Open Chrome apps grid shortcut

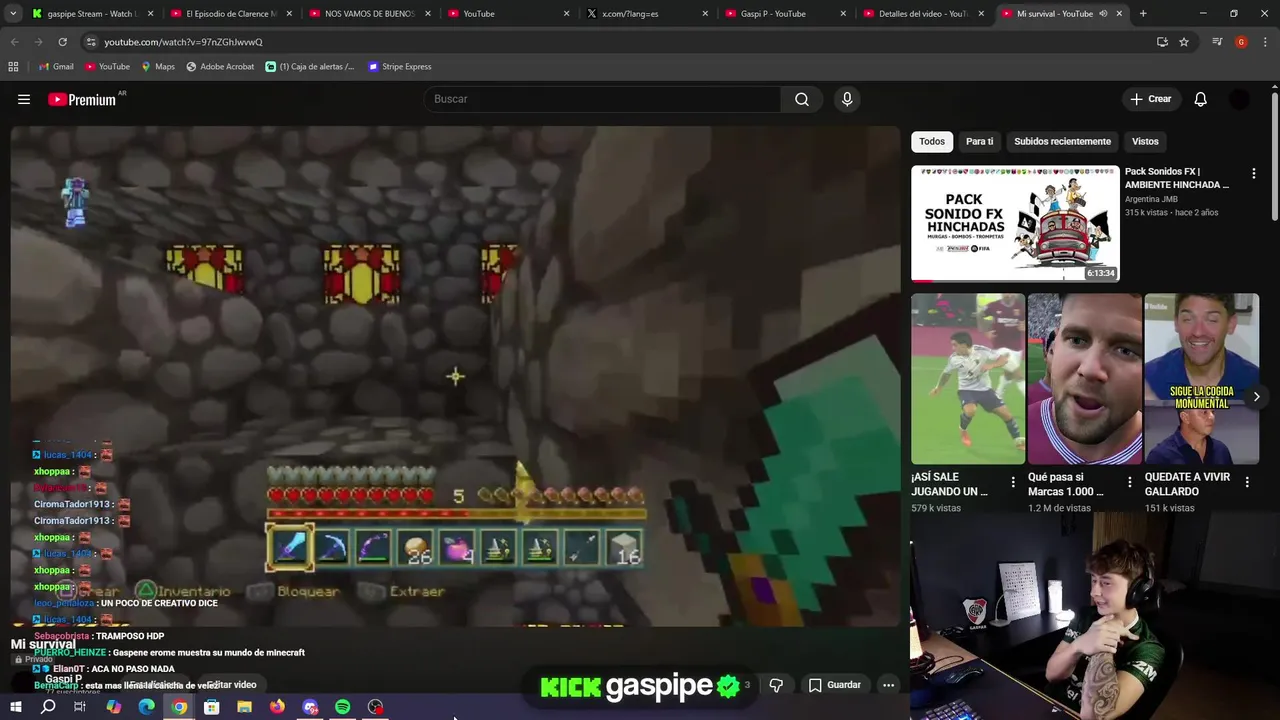click(x=13, y=66)
